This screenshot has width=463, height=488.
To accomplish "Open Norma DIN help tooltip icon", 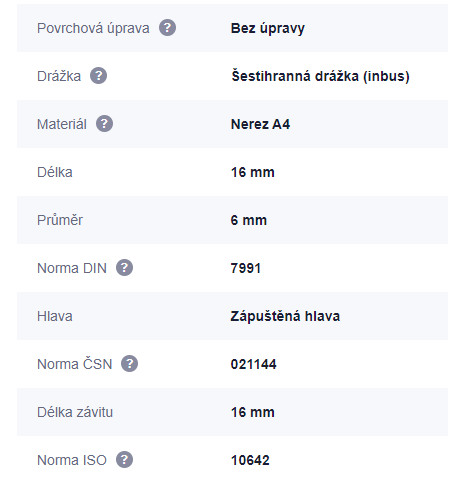I will (124, 268).
